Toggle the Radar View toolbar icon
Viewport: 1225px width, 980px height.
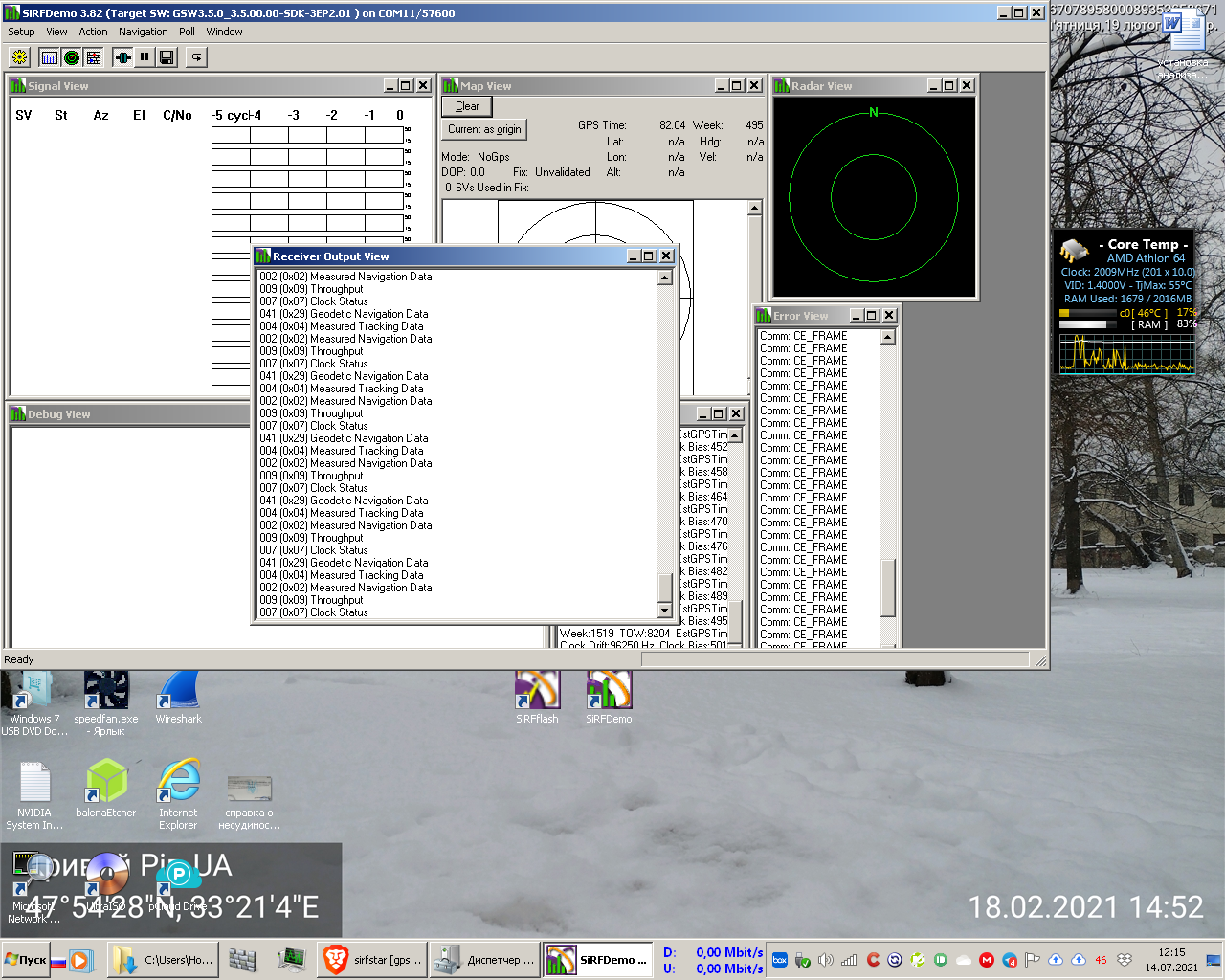point(72,57)
